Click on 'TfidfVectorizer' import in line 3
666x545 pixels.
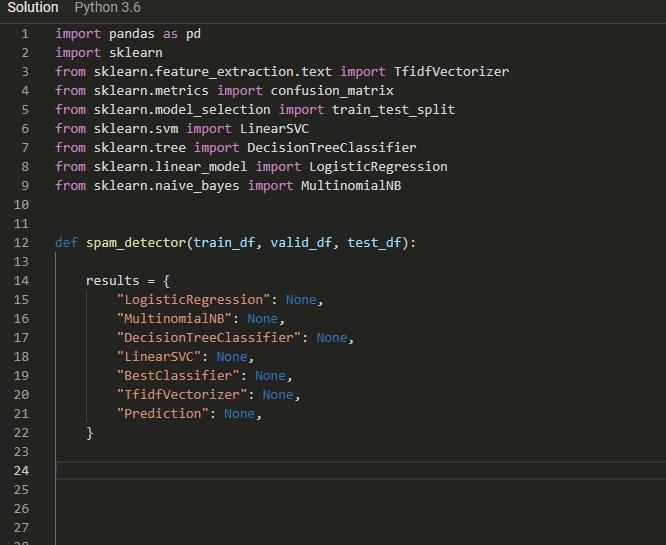click(451, 71)
